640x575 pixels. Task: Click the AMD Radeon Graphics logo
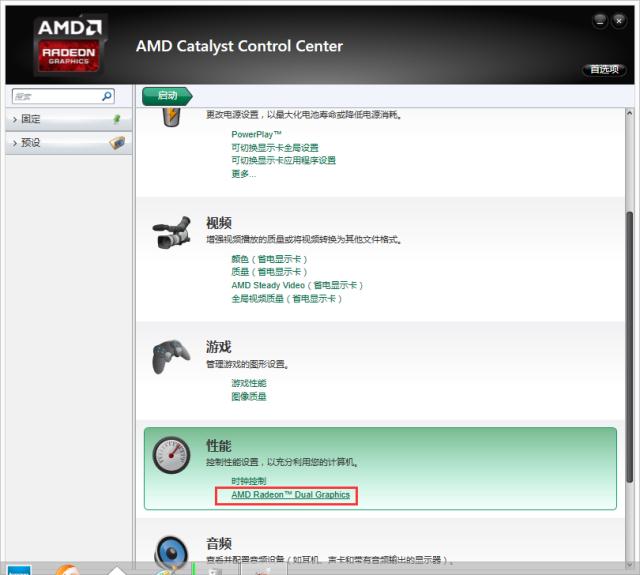[x=69, y=45]
